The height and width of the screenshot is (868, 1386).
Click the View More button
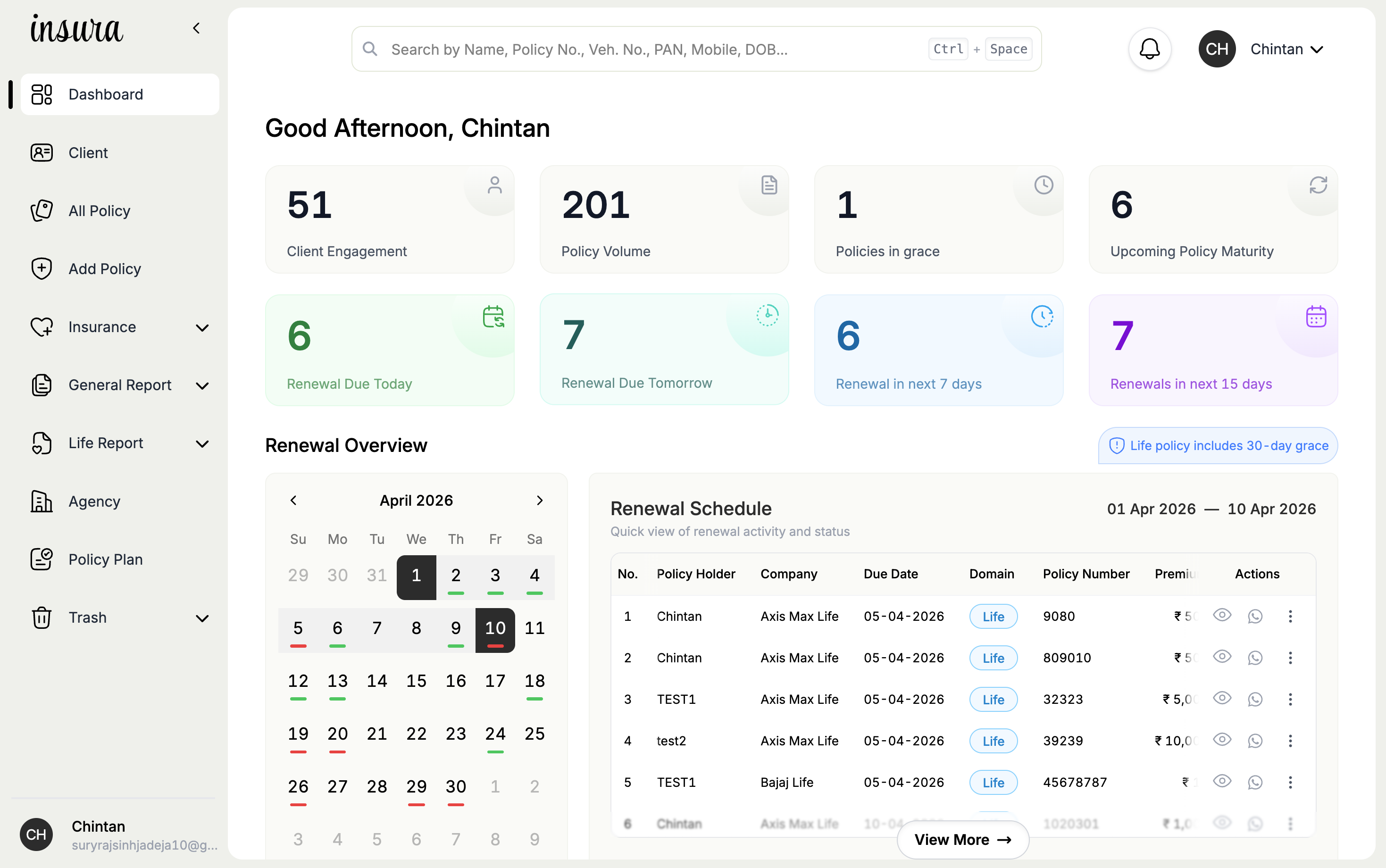(962, 839)
